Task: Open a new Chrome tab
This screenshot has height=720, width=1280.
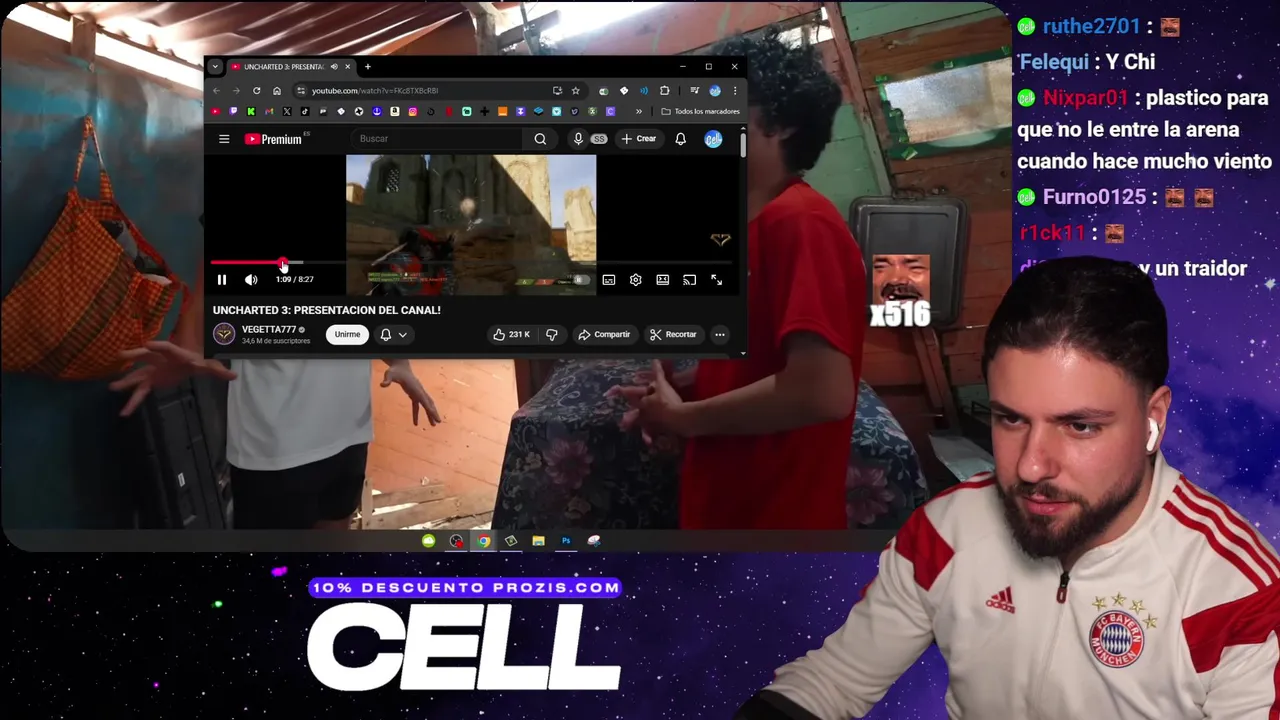Action: click(367, 67)
